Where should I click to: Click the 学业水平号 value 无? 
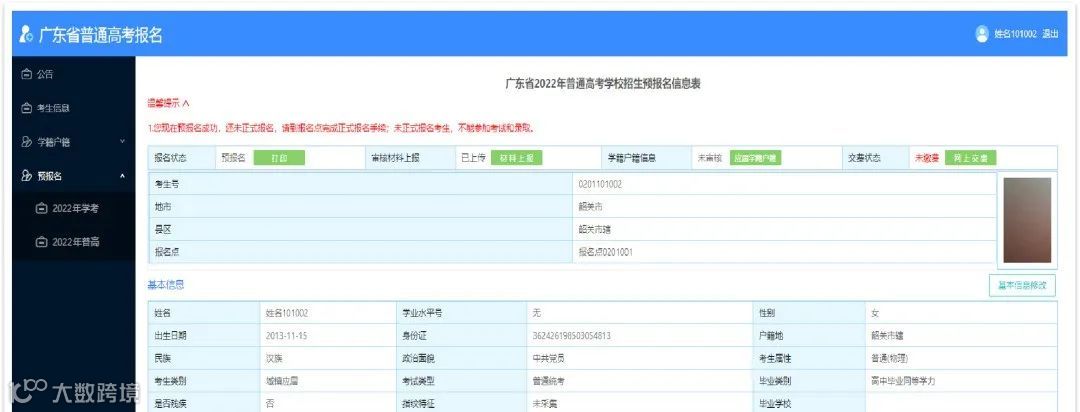point(537,313)
